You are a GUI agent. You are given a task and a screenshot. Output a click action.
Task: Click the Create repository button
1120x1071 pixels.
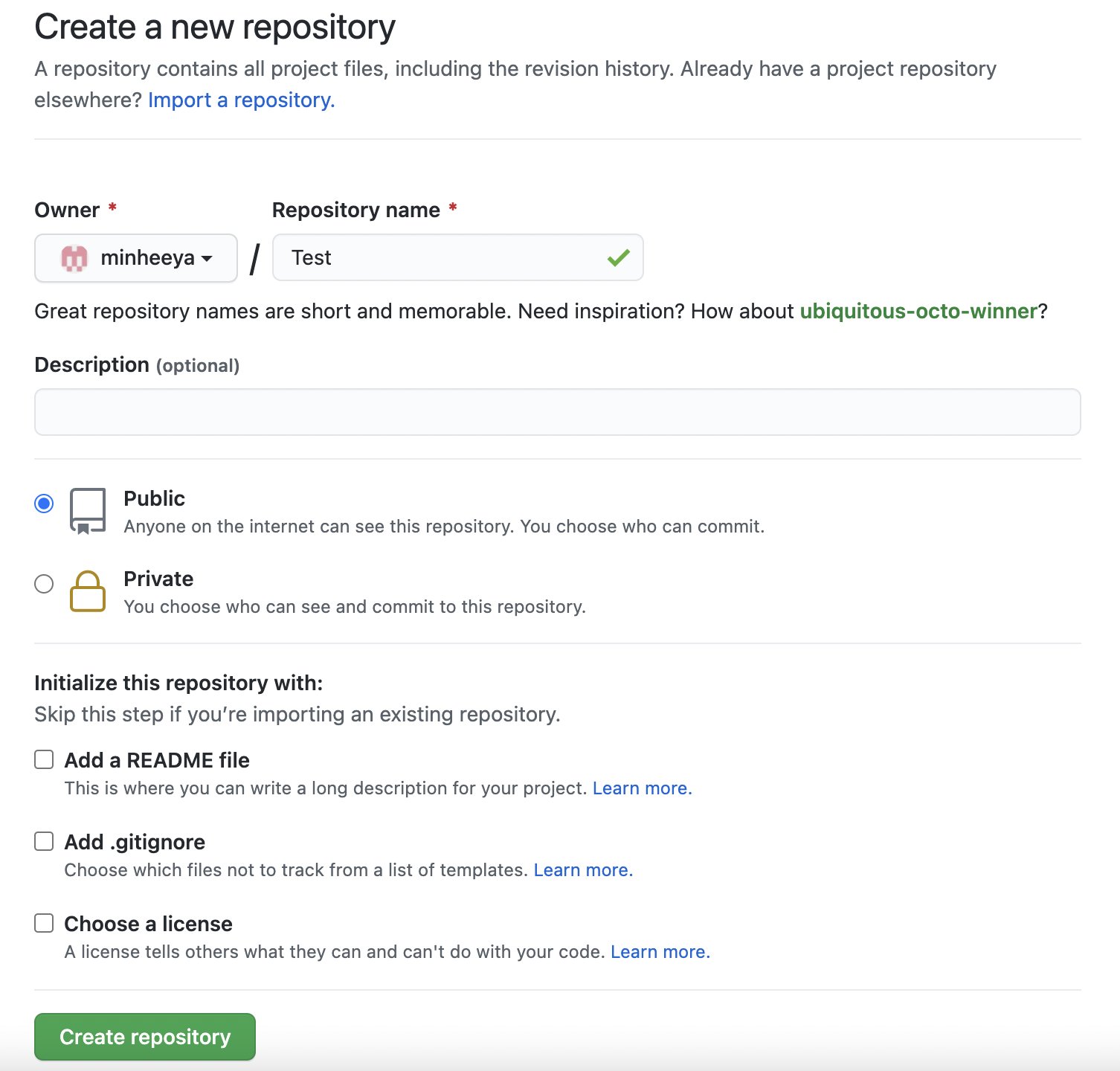(145, 1037)
